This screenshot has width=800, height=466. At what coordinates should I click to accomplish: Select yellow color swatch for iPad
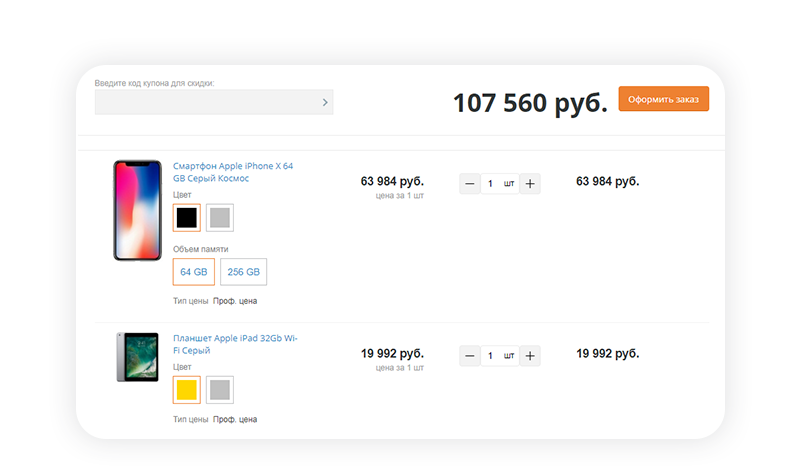[187, 390]
